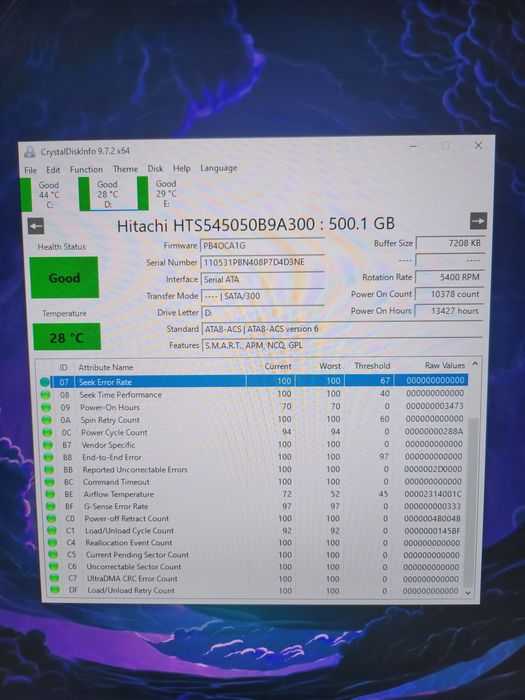Click status circle for End-to-End Error
The width and height of the screenshot is (525, 700).
click(49, 457)
